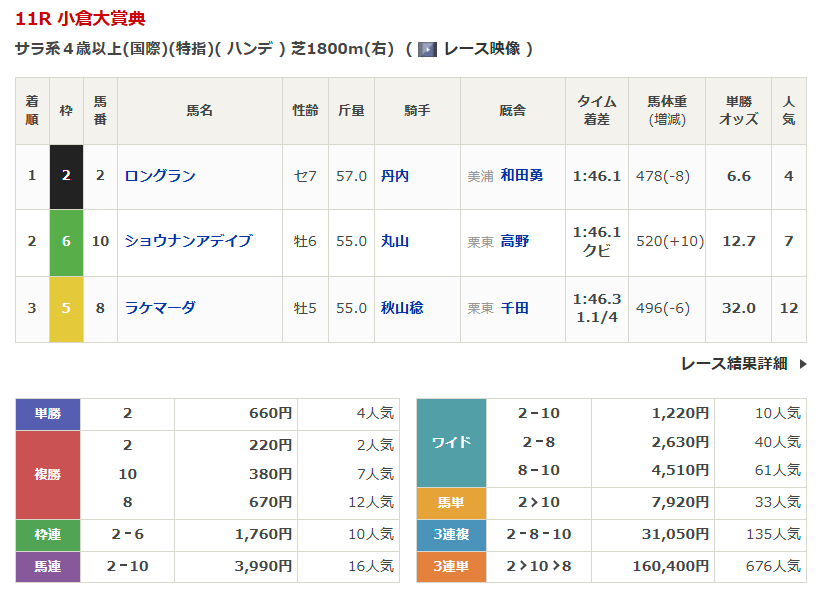Open jockey 丸山 page
The image size is (822, 589).
point(395,241)
